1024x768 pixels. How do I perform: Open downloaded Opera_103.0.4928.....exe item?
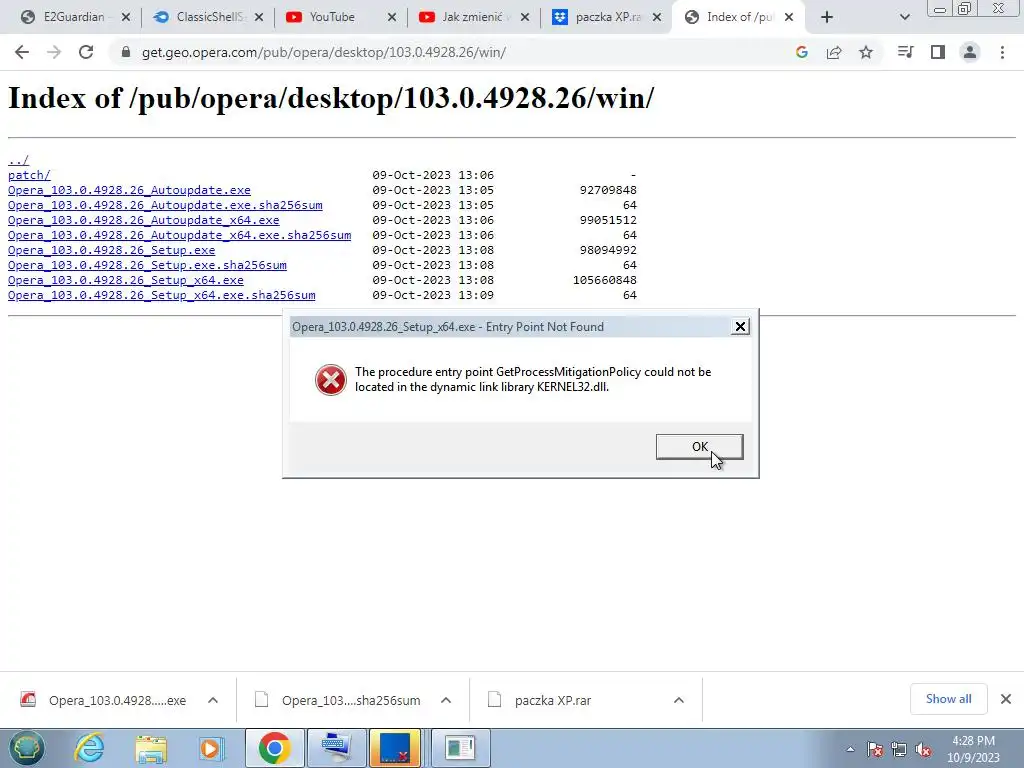[x=104, y=700]
